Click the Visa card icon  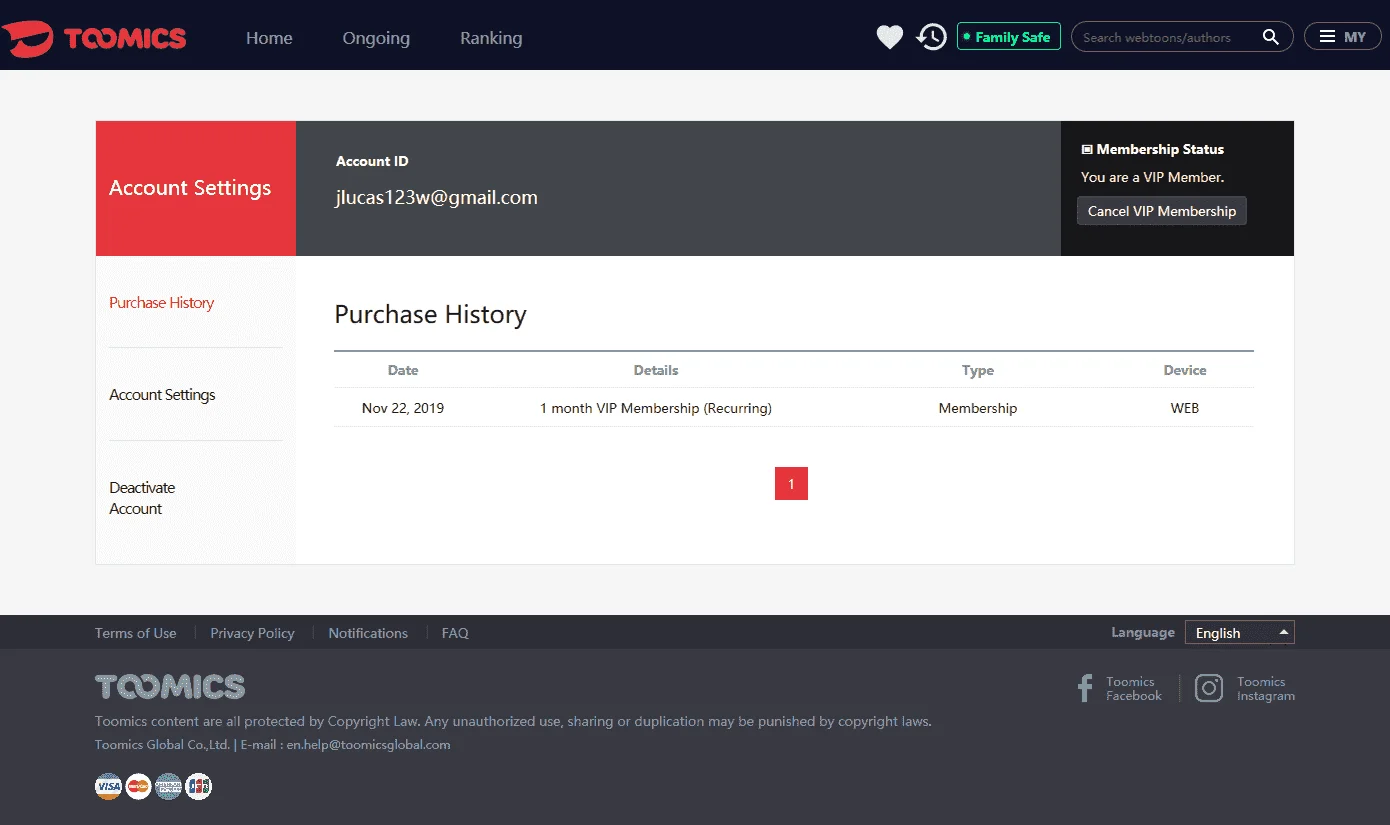pos(108,786)
